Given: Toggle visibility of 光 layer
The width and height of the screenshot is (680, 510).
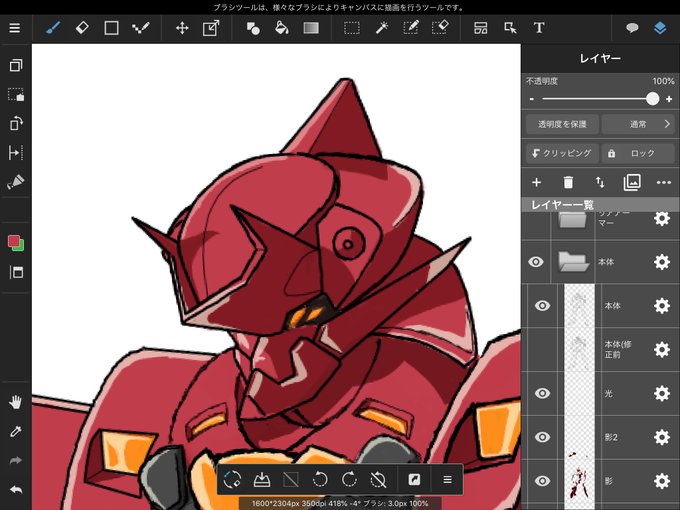Looking at the screenshot, I should pos(542,393).
